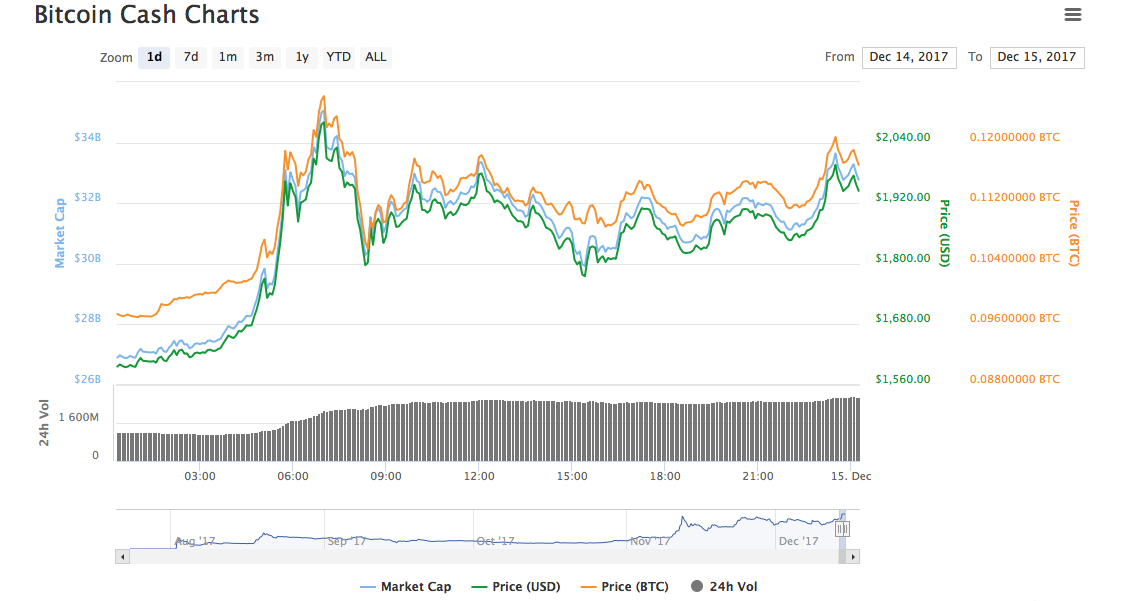Toggle the Price (BTC) legend item

click(x=625, y=587)
